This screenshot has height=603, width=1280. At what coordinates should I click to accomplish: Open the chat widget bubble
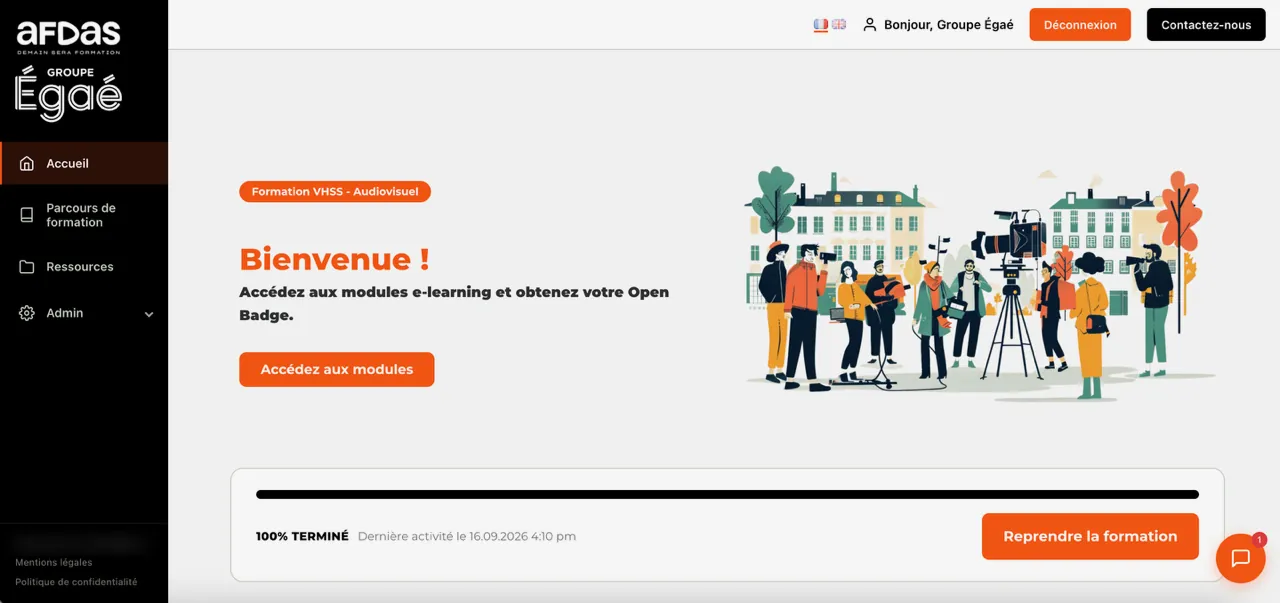1240,558
